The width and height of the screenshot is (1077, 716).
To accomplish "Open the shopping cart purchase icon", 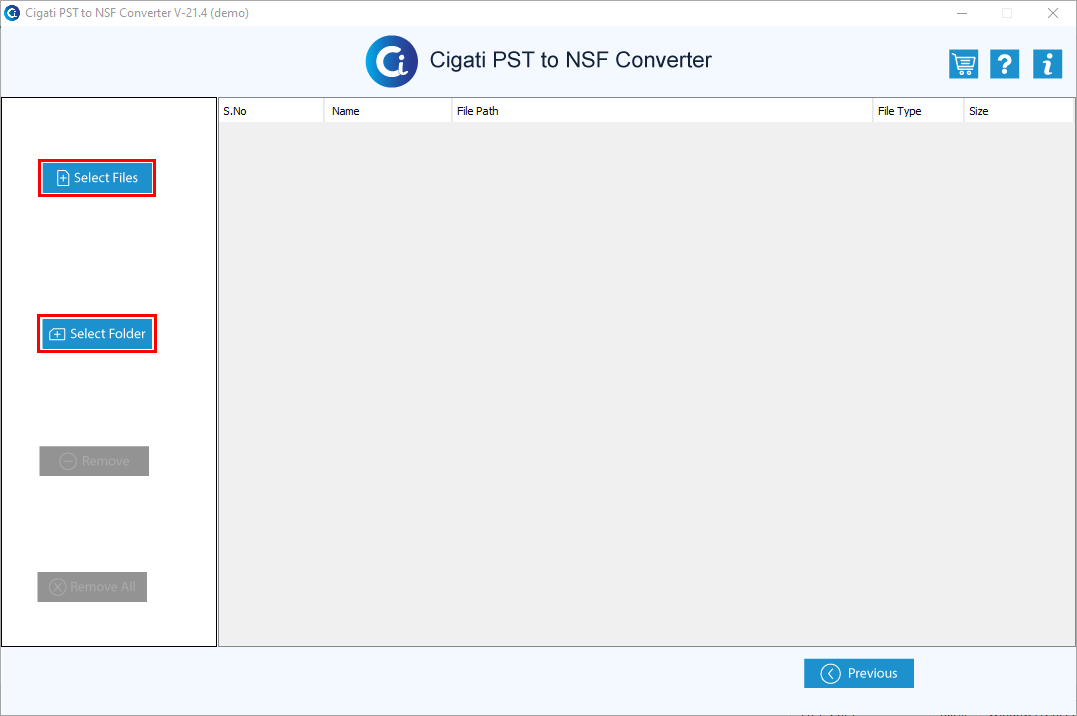I will tap(963, 64).
